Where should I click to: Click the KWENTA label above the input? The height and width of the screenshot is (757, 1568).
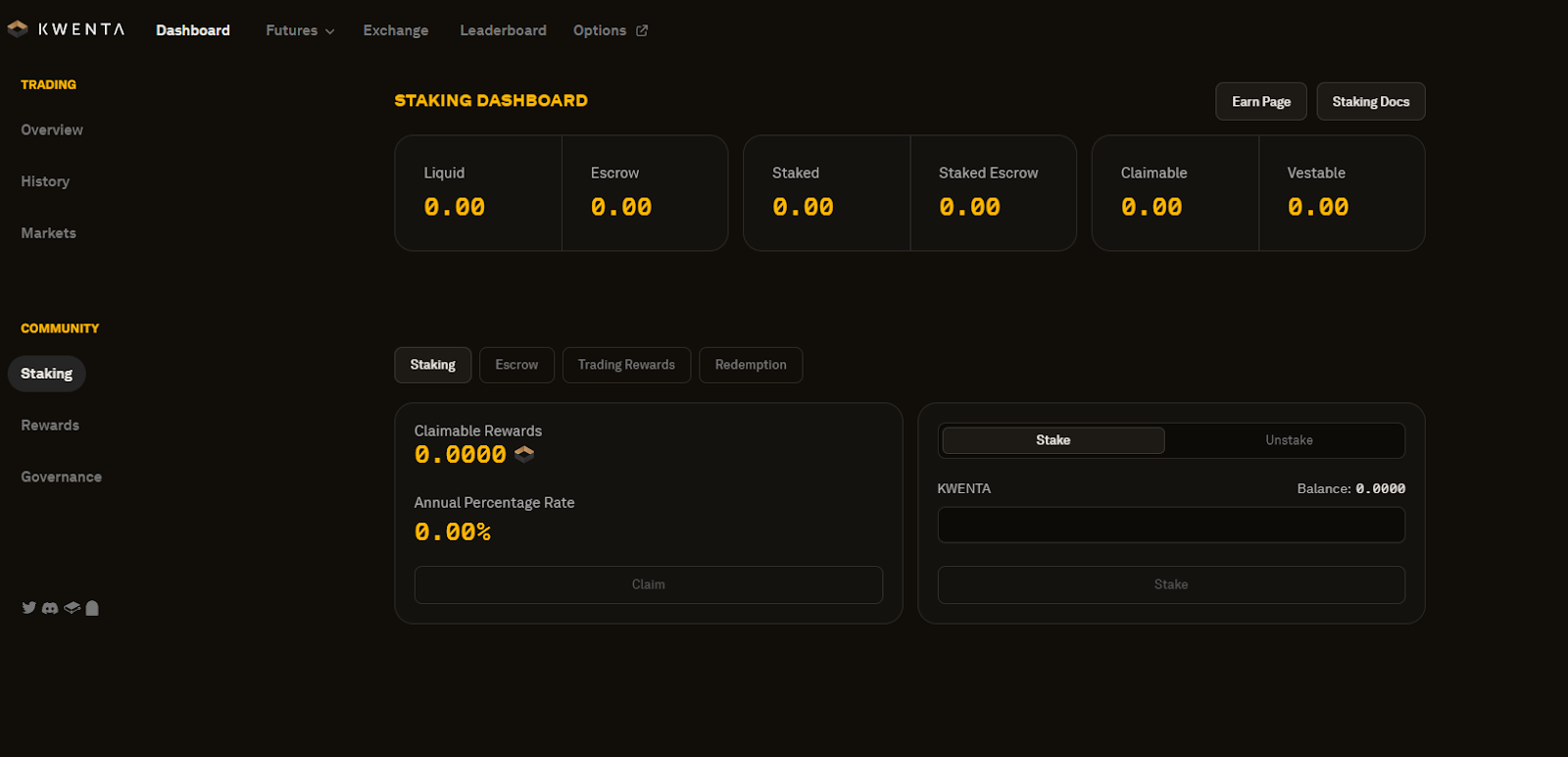(964, 488)
